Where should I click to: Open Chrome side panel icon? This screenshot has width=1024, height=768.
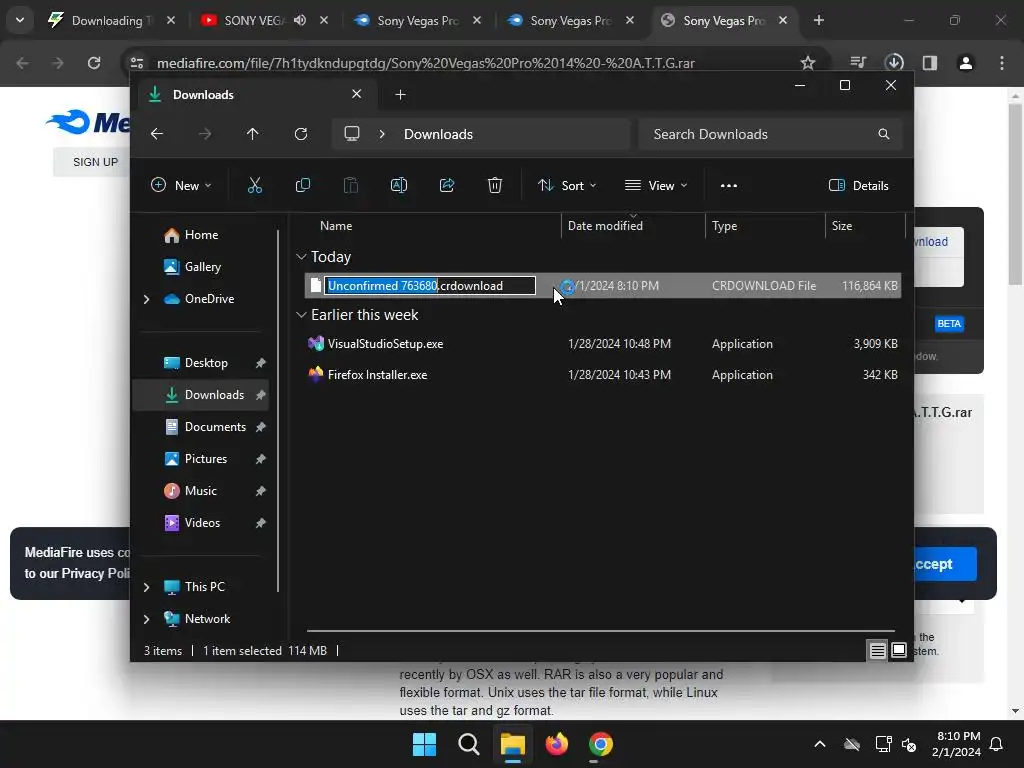pyautogui.click(x=930, y=63)
